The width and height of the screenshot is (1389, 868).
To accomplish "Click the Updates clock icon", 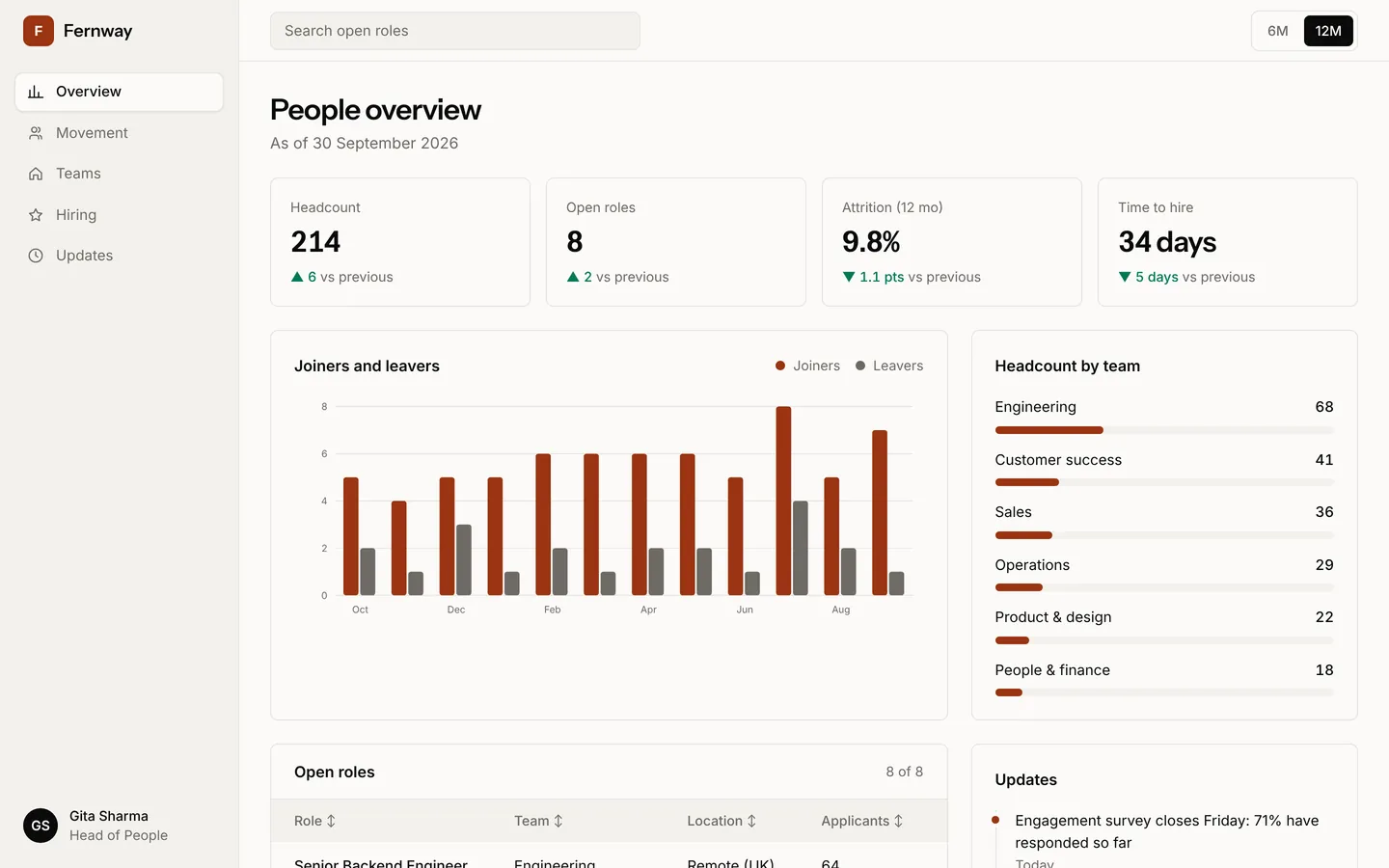I will coord(36,256).
